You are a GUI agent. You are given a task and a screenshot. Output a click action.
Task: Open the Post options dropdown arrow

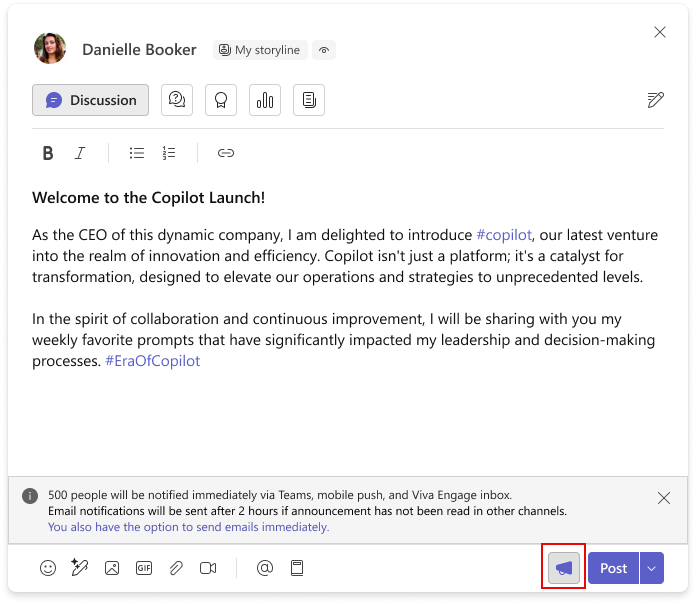[652, 568]
